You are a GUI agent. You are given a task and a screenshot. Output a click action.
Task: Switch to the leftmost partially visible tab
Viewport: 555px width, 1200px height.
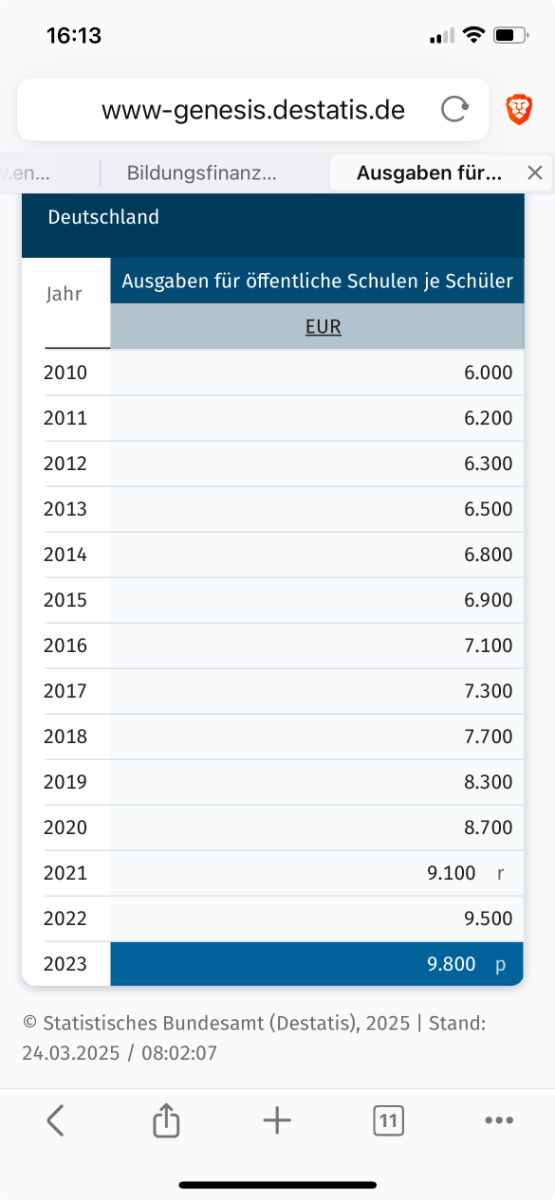click(24, 173)
